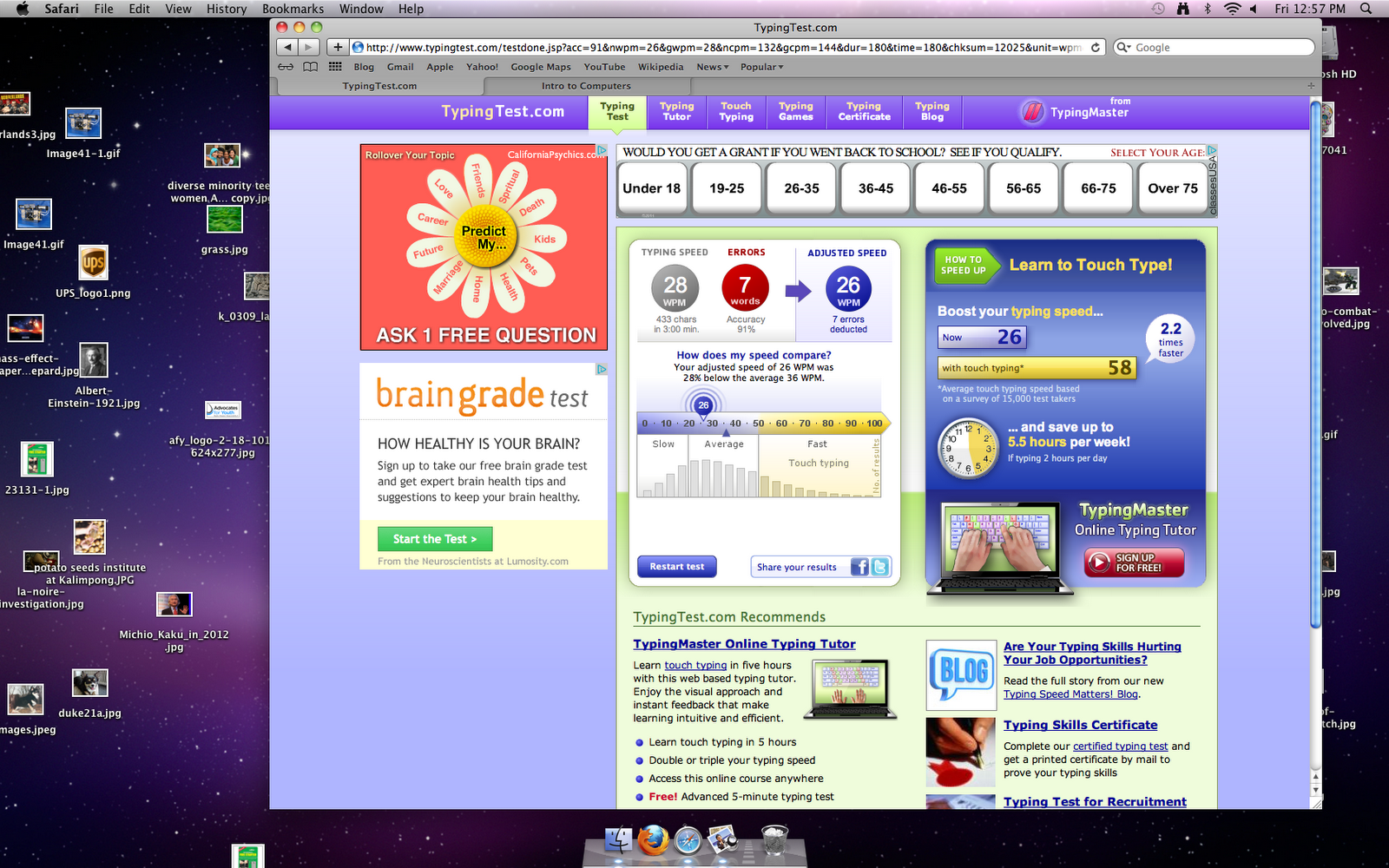Click the Wikipedia bookmark
The width and height of the screenshot is (1389, 868).
coord(661,67)
